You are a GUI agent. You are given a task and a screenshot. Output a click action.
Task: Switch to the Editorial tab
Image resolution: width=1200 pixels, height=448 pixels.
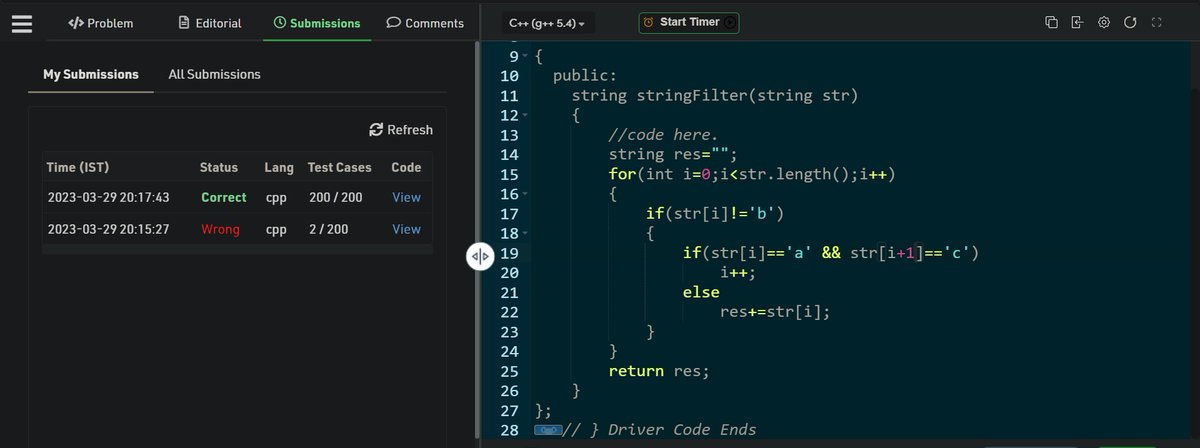tap(209, 23)
